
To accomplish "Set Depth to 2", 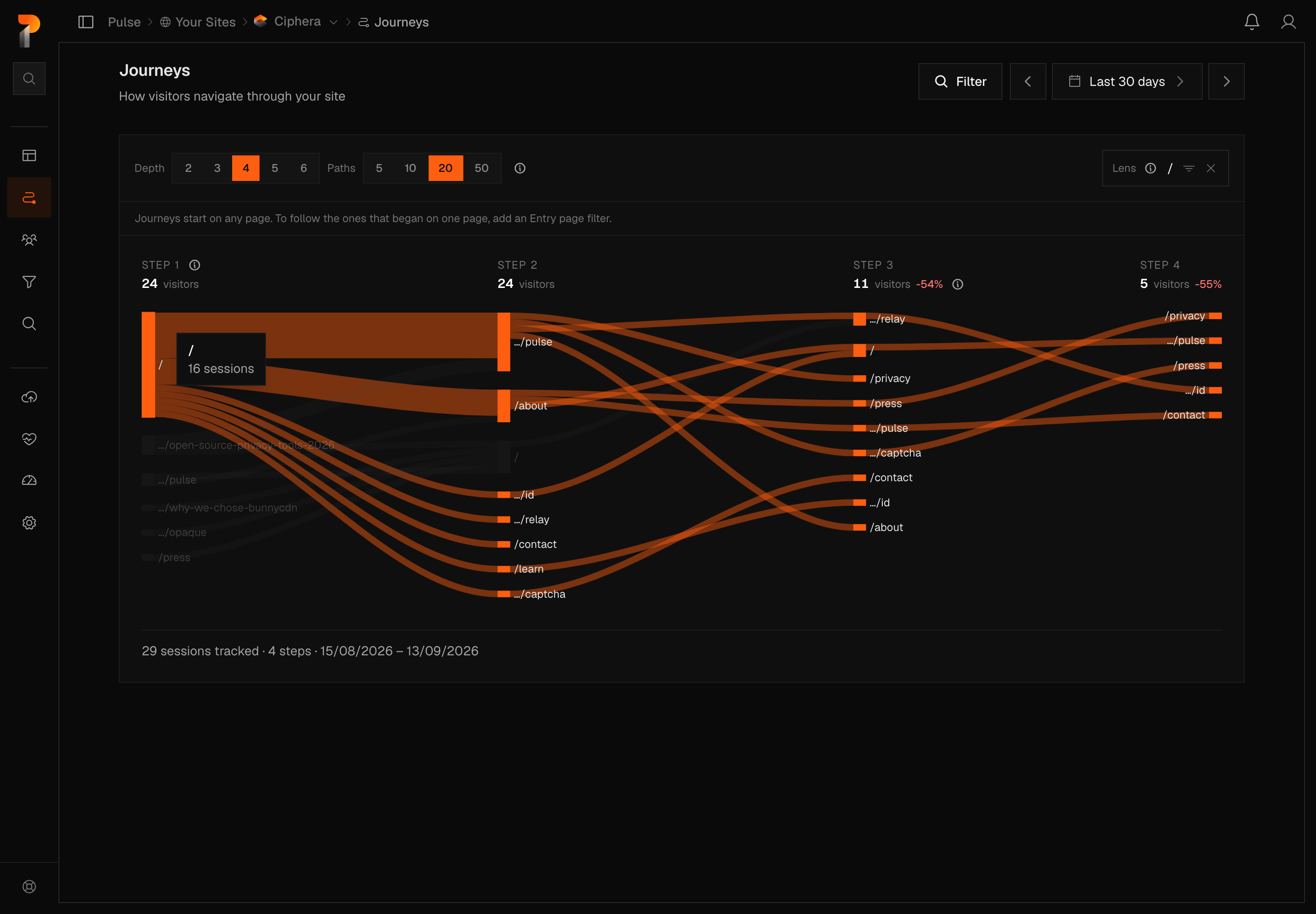I will [188, 168].
